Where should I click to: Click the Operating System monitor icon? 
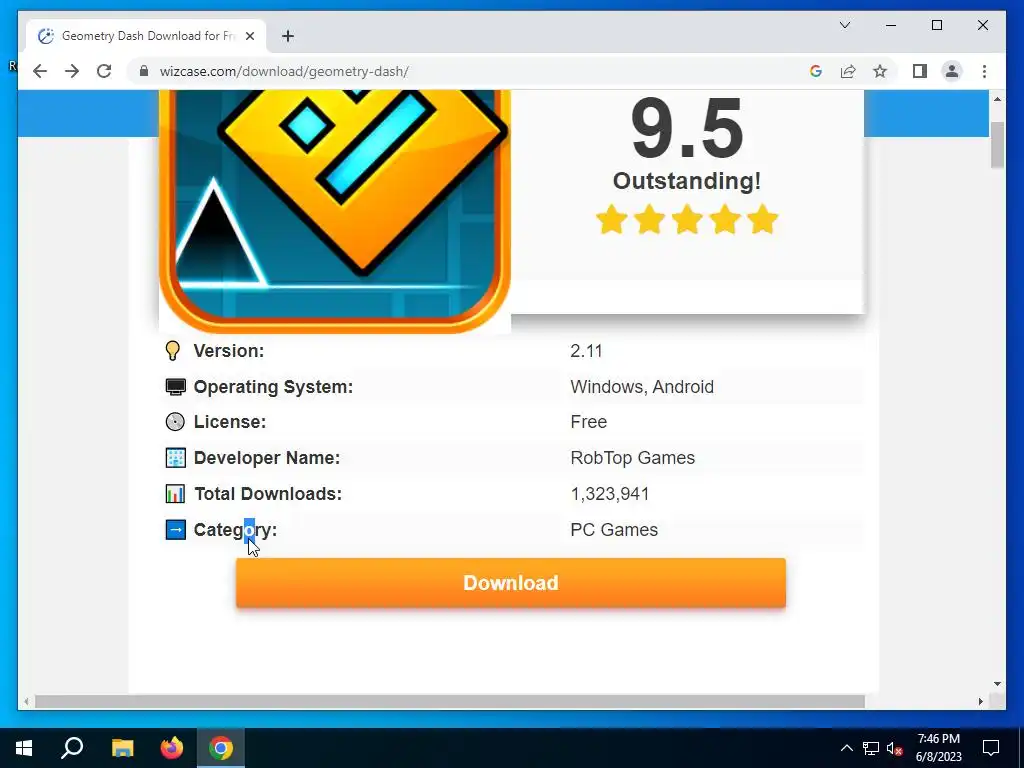tap(175, 387)
